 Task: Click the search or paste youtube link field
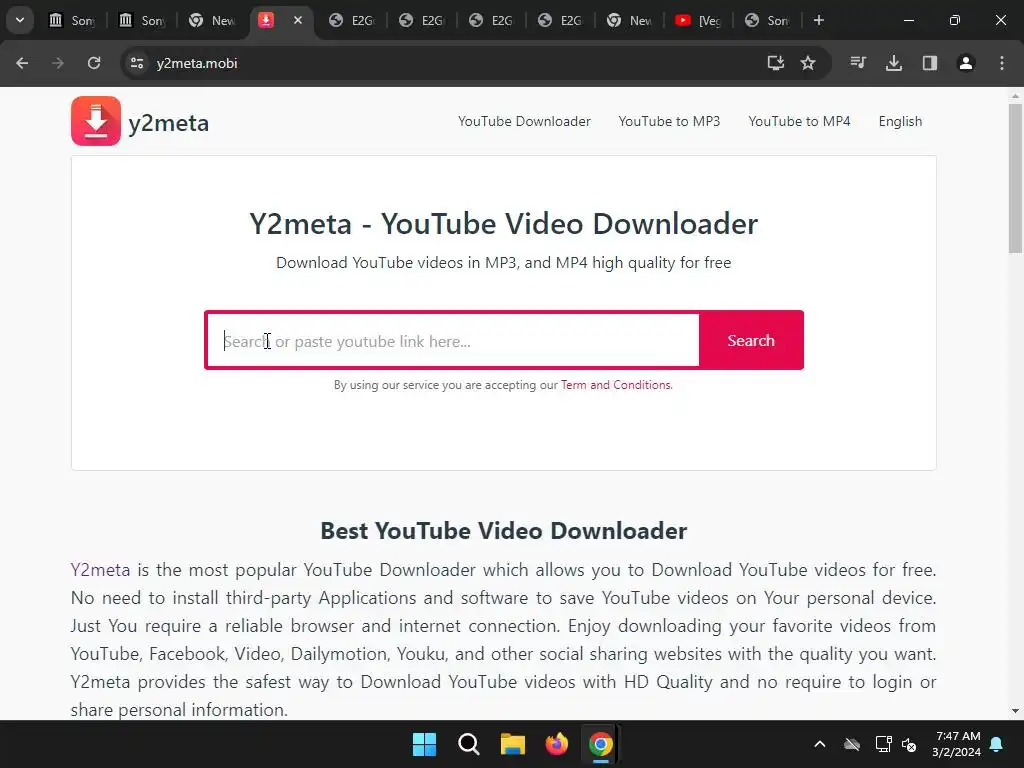tap(453, 340)
